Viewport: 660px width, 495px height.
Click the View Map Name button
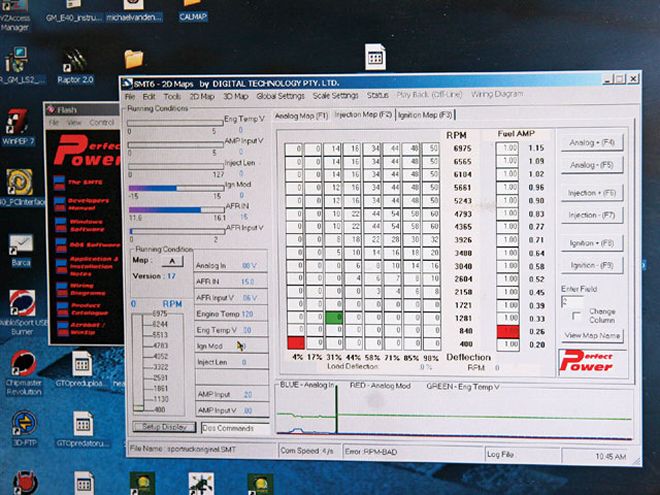593,335
